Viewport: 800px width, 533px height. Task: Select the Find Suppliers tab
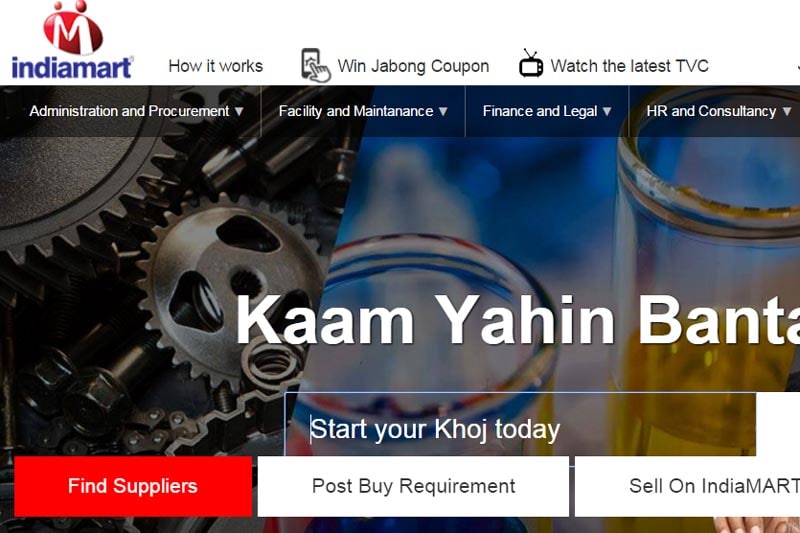pyautogui.click(x=133, y=486)
